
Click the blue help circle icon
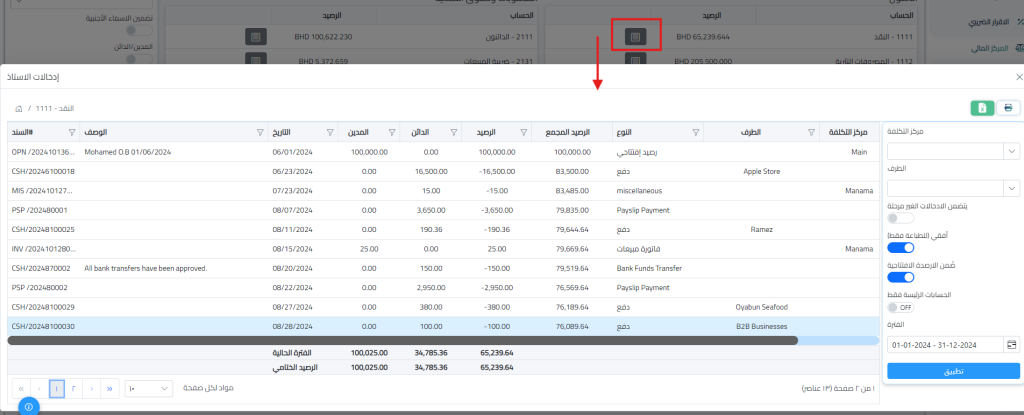tap(28, 406)
